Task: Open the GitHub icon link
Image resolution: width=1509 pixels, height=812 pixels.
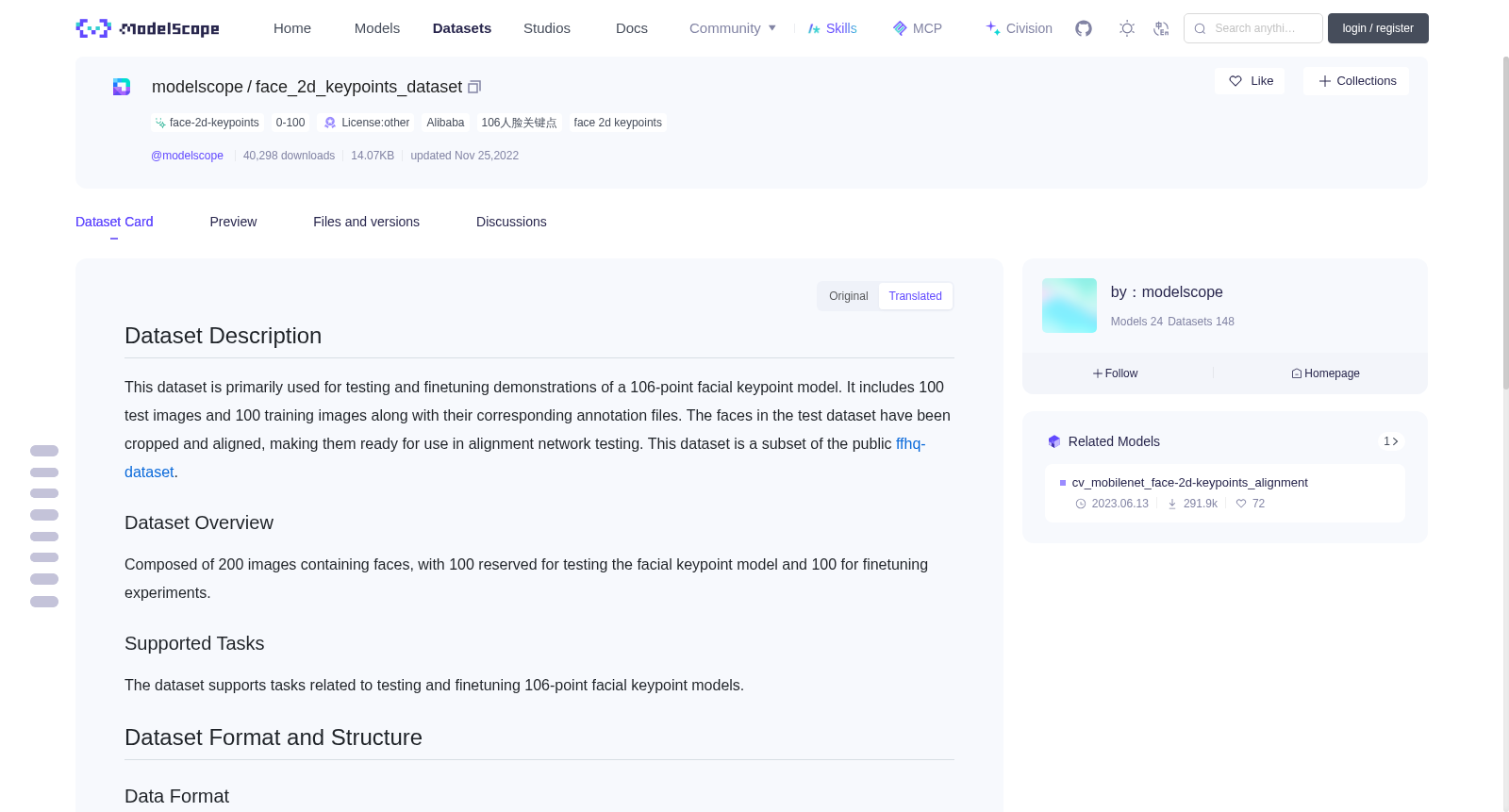Action: point(1084,28)
